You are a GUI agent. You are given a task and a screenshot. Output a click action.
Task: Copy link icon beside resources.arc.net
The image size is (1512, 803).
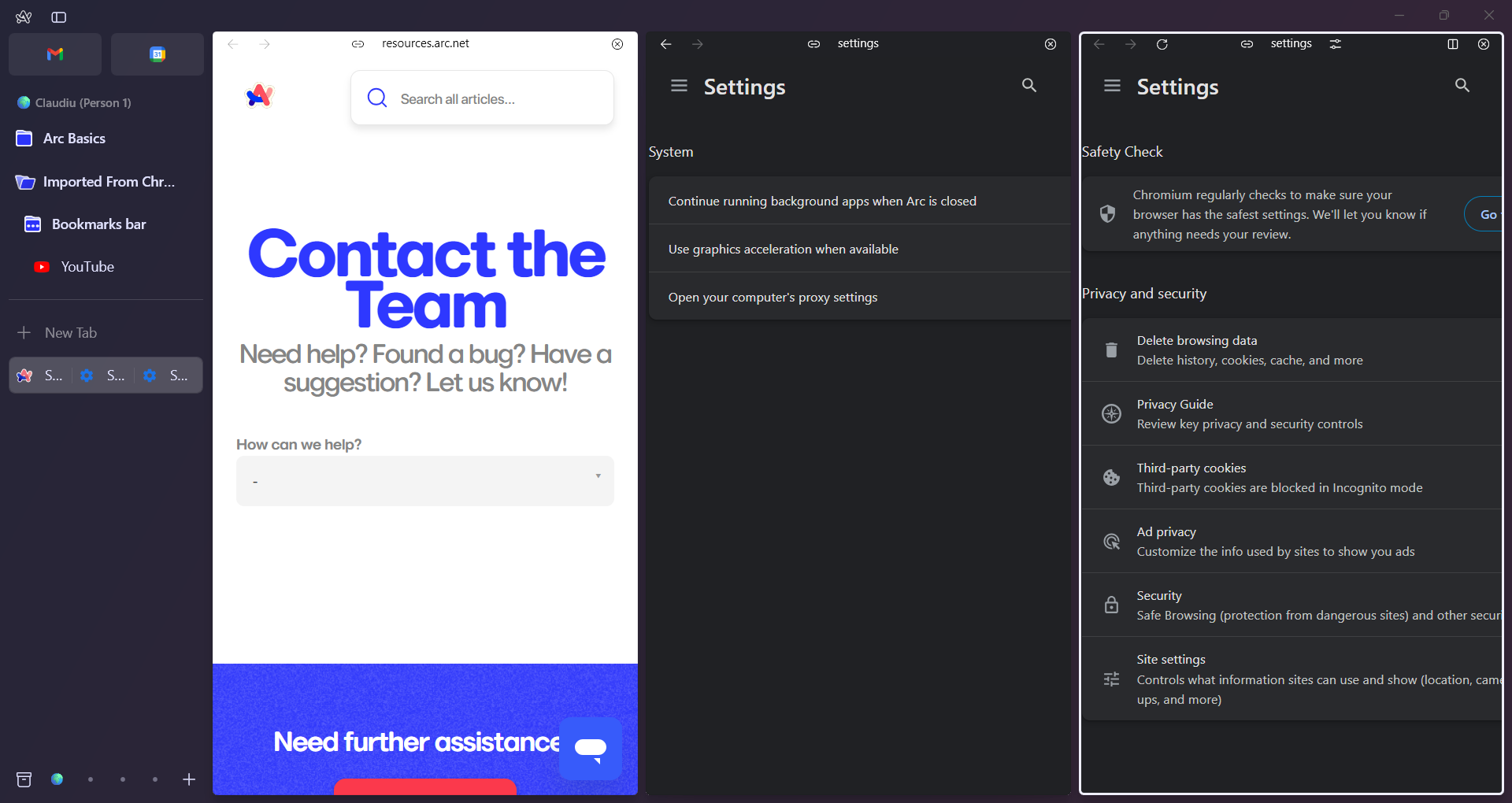pos(358,44)
